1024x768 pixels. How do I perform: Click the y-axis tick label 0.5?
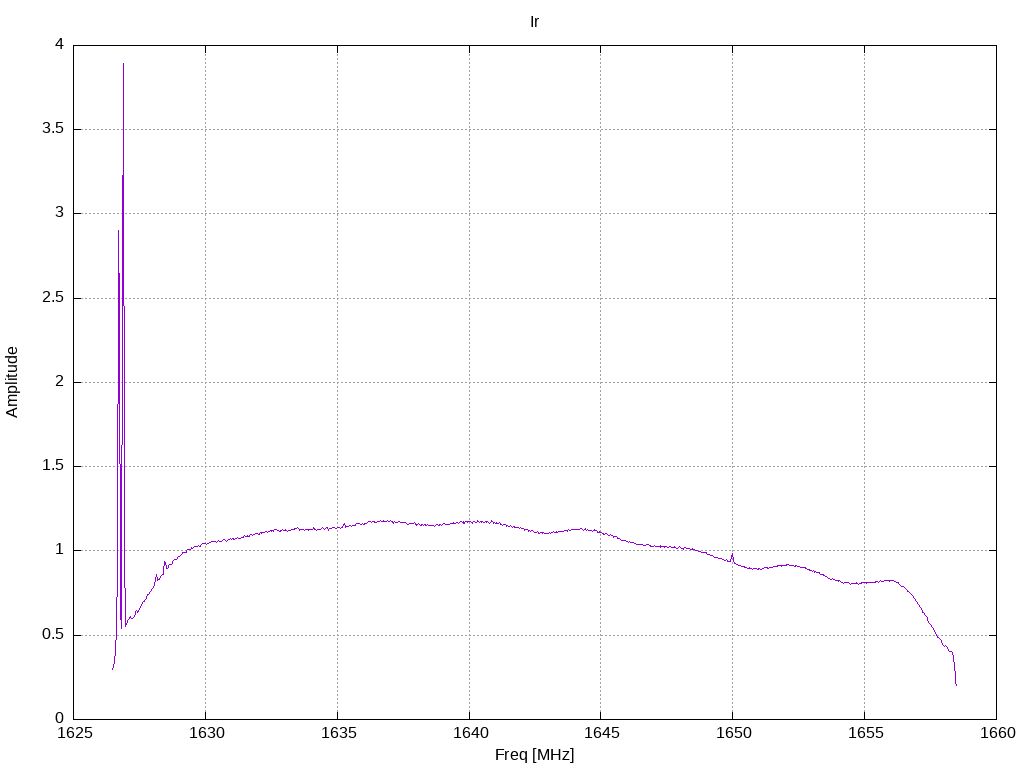pyautogui.click(x=53, y=634)
